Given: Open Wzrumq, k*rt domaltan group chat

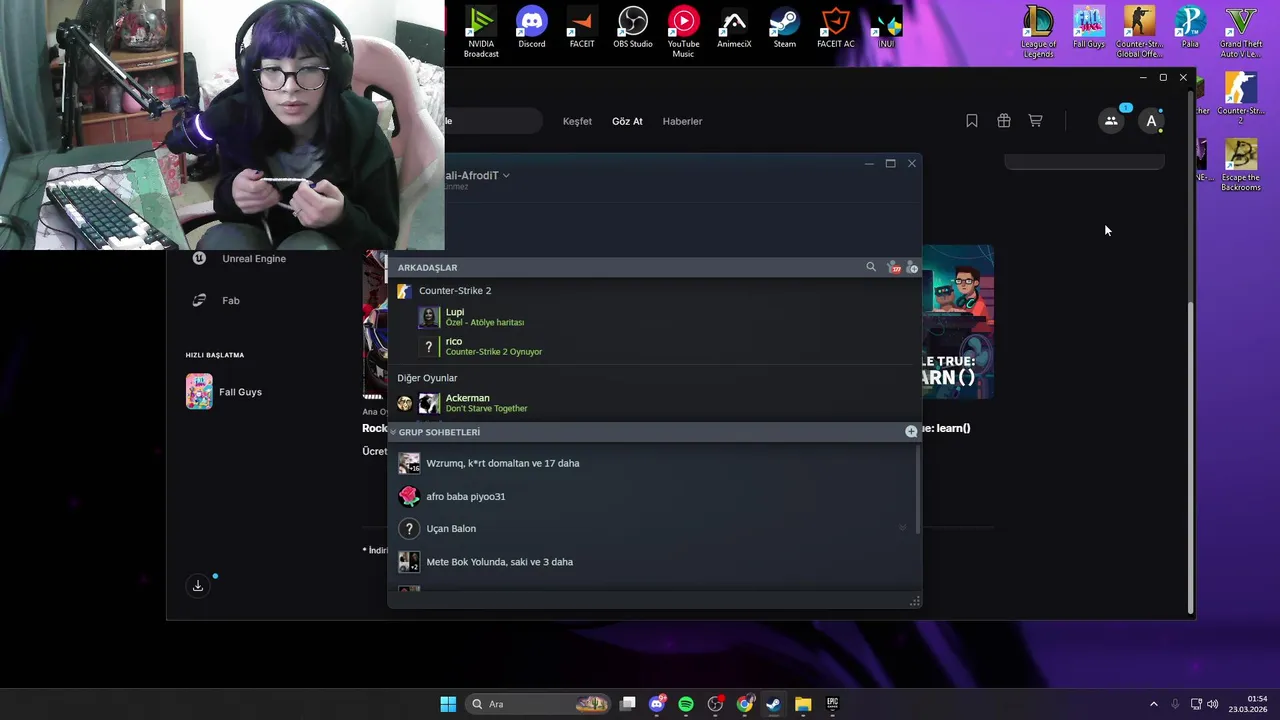Looking at the screenshot, I should coord(652,463).
